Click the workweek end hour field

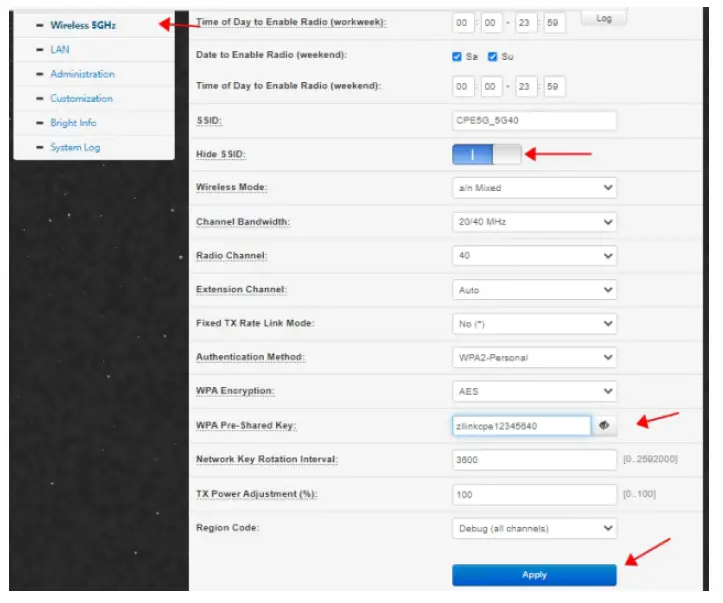(x=526, y=23)
